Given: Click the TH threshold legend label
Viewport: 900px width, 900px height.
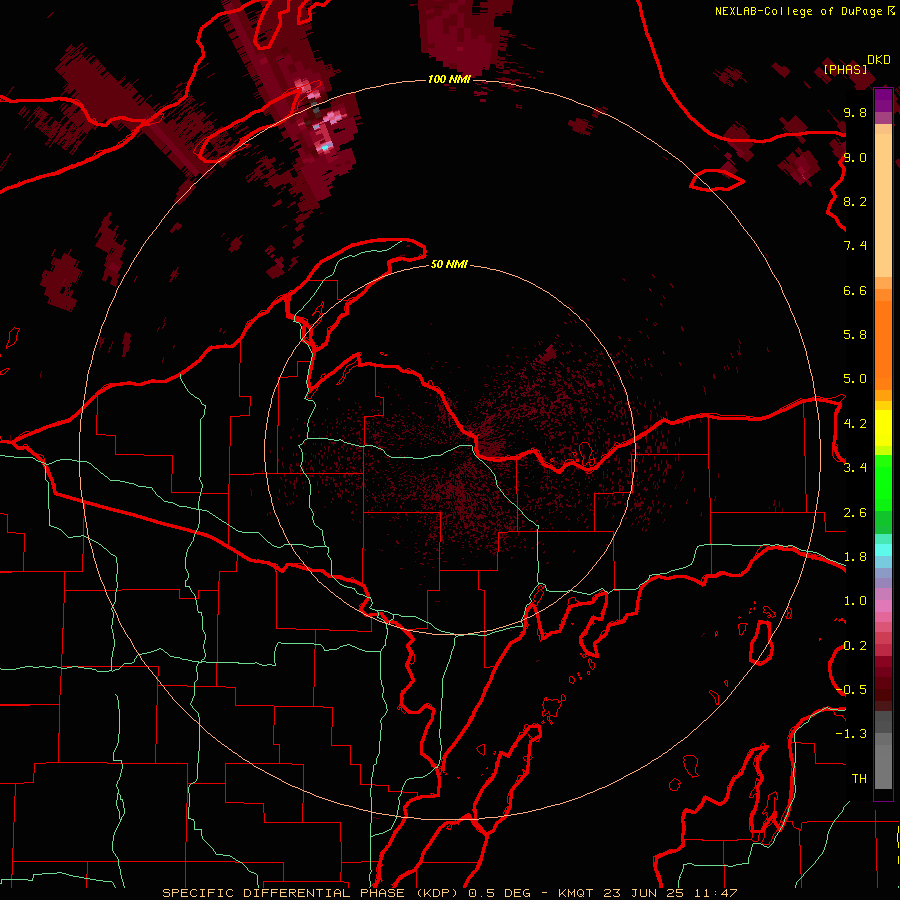Looking at the screenshot, I should click(x=859, y=779).
